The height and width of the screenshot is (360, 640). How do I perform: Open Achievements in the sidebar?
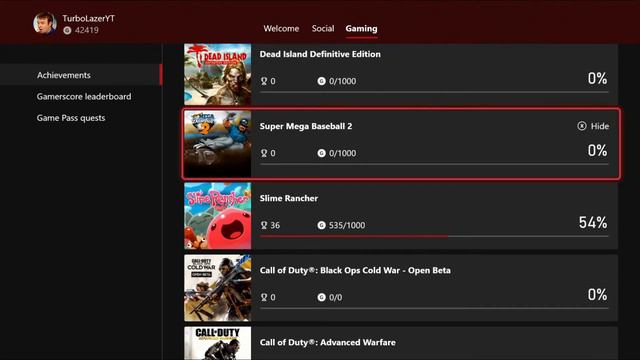pos(81,75)
